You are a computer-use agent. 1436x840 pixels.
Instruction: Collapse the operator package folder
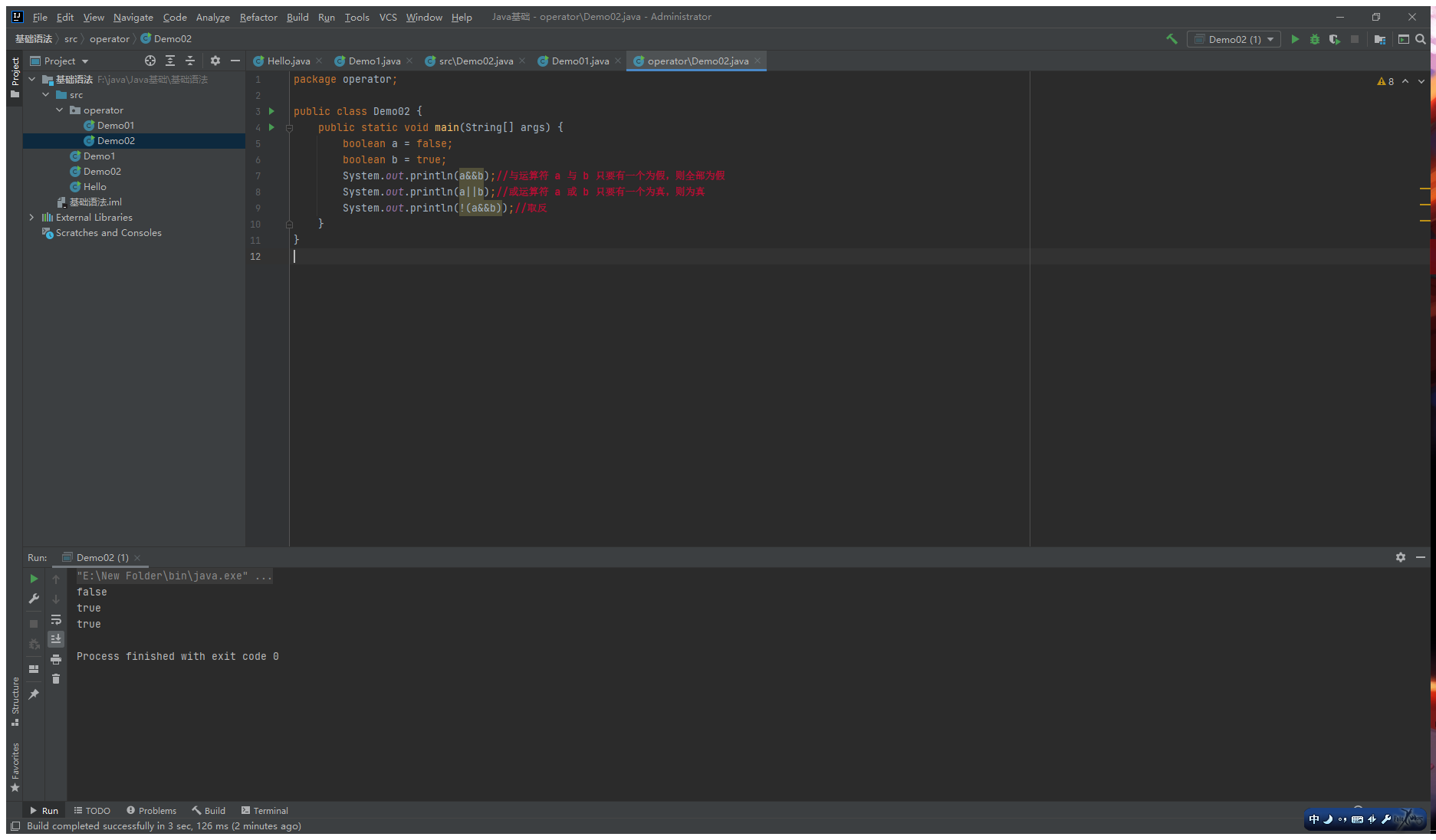[60, 110]
